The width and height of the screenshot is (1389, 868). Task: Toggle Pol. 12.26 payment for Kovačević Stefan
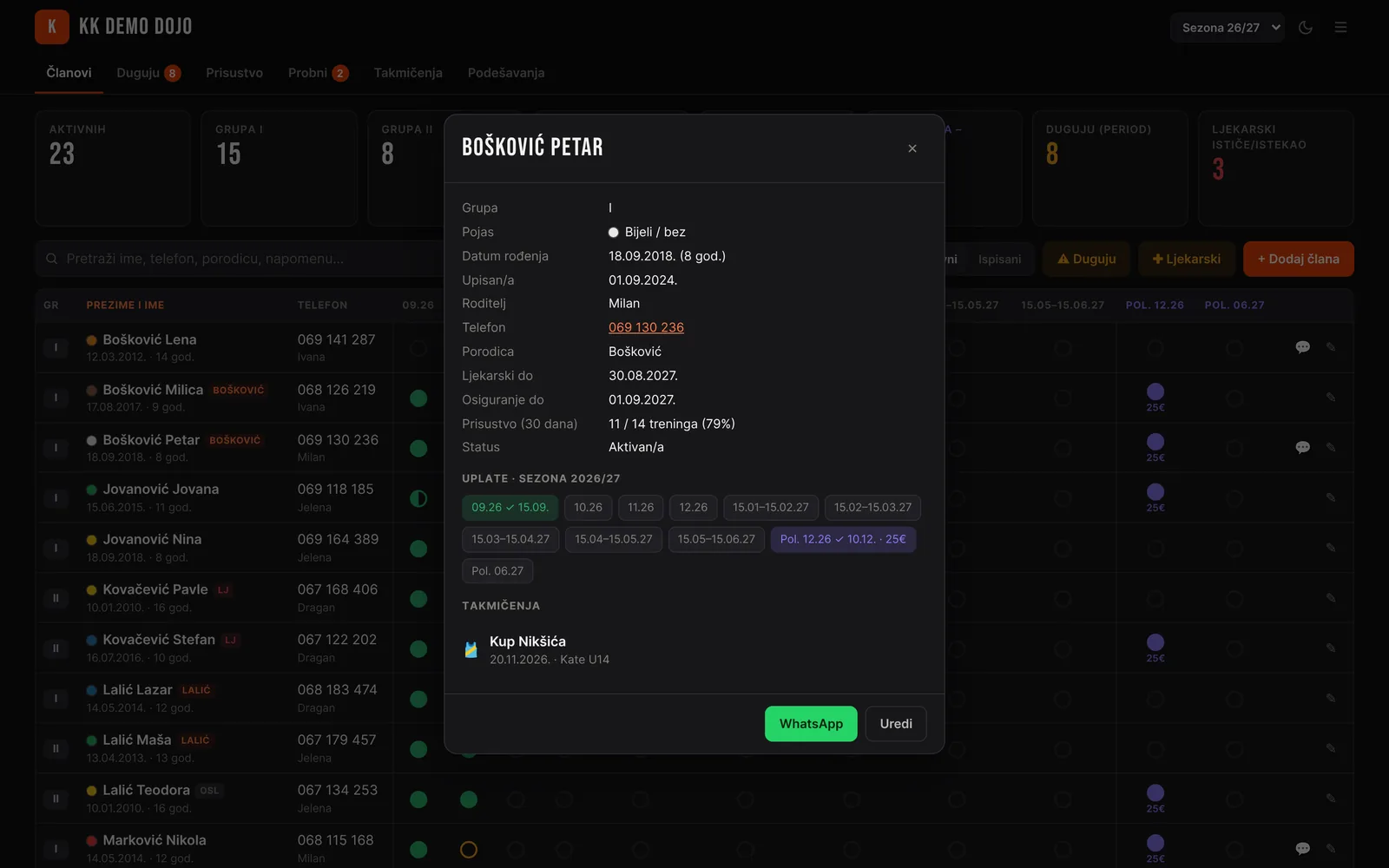1155,642
